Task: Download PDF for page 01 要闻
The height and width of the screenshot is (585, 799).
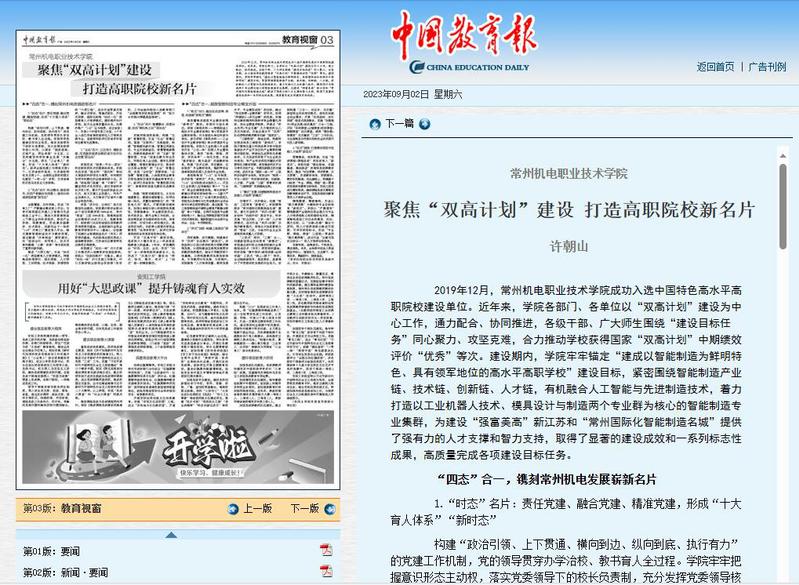Action: 325,551
